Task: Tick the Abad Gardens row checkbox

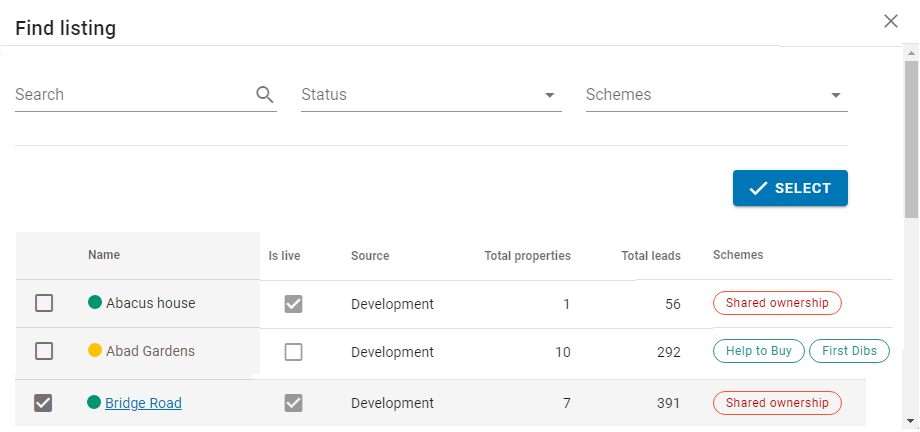Action: [x=44, y=351]
